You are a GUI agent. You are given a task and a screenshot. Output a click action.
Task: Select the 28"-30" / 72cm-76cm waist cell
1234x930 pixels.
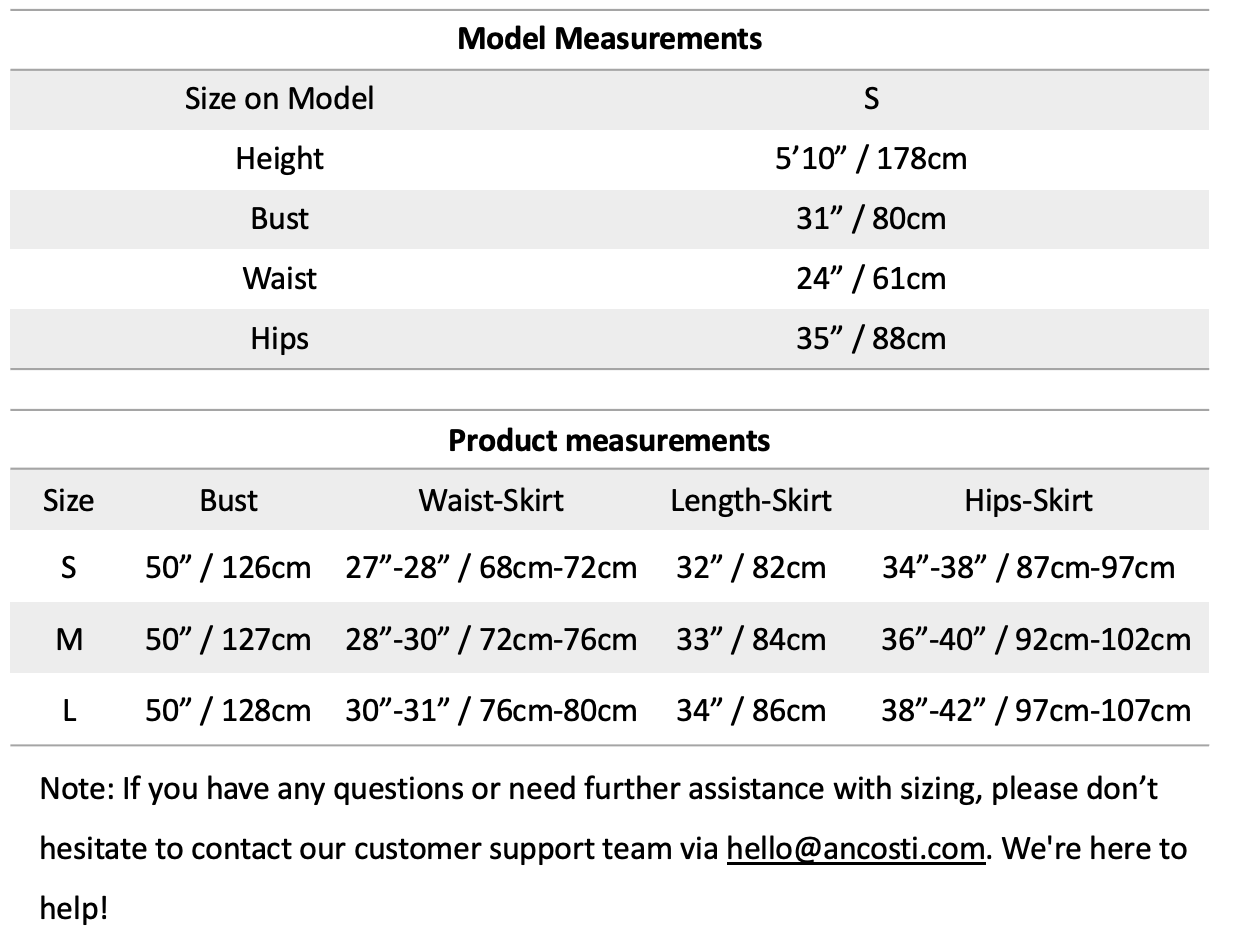pyautogui.click(x=491, y=638)
